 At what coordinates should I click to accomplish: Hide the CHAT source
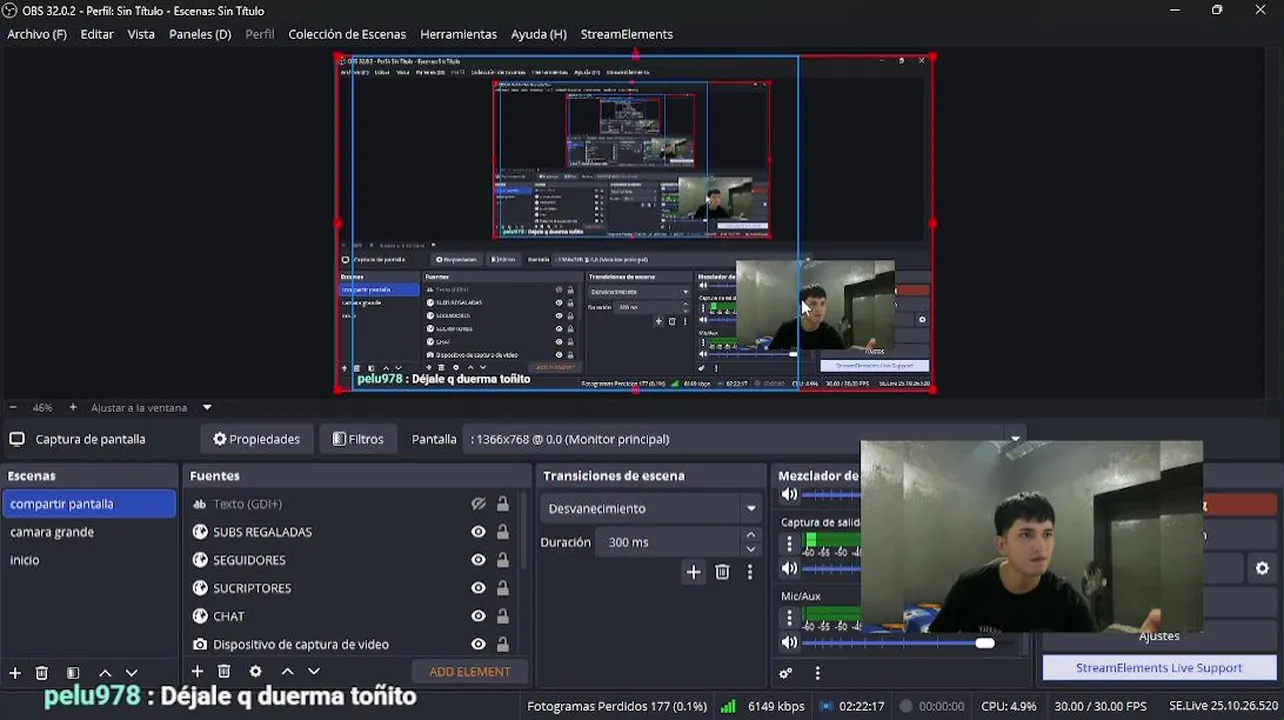click(478, 616)
